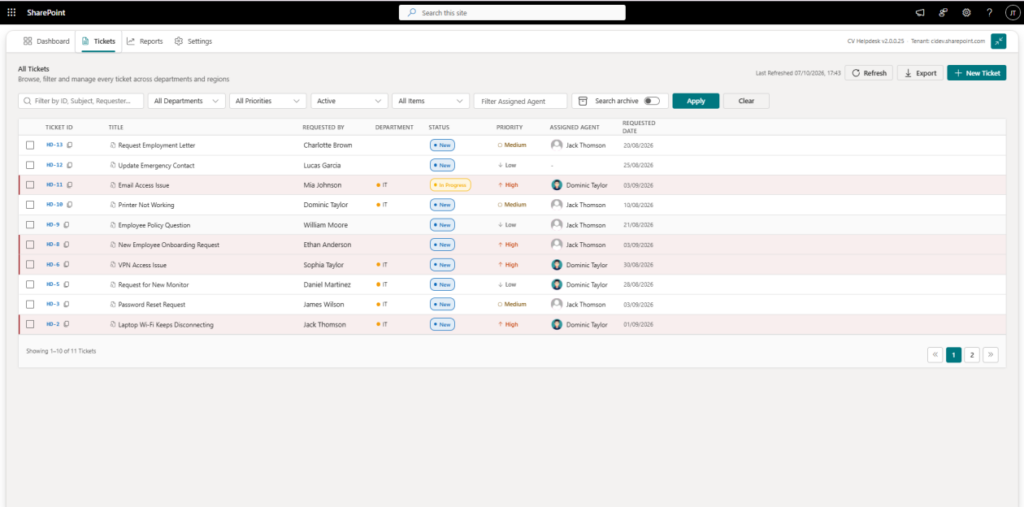Open the All Priorities dropdown
This screenshot has height=507, width=1024.
pyautogui.click(x=268, y=101)
